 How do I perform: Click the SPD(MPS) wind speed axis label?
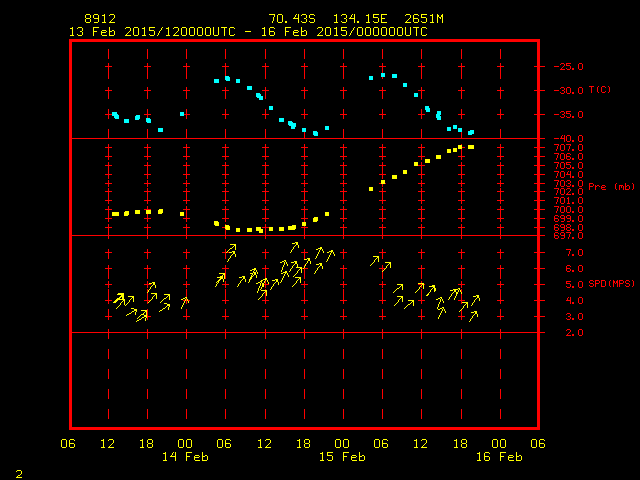(611, 283)
